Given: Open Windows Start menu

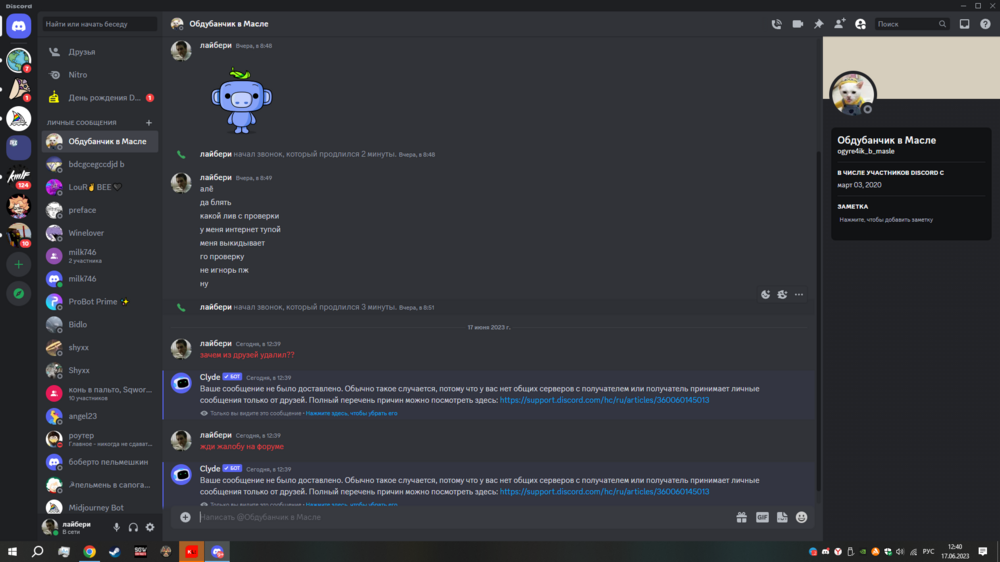Looking at the screenshot, I should (x=12, y=552).
